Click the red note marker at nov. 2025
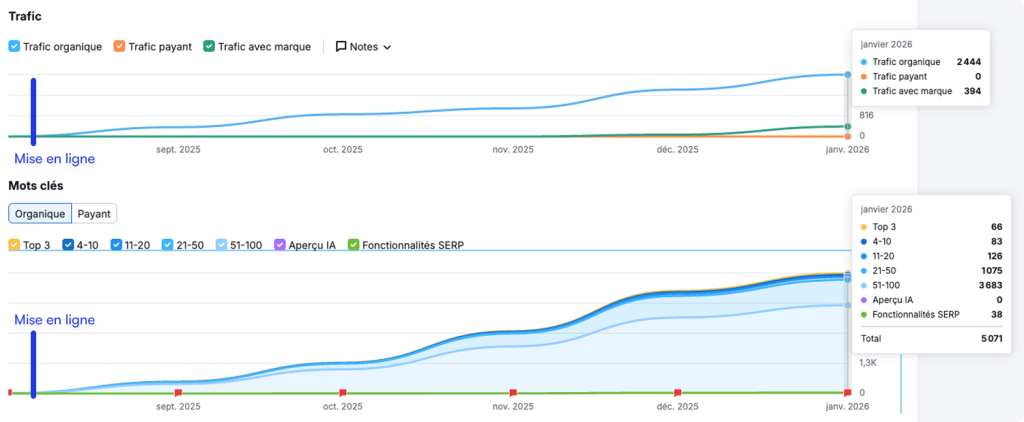1024x422 pixels. click(x=513, y=393)
